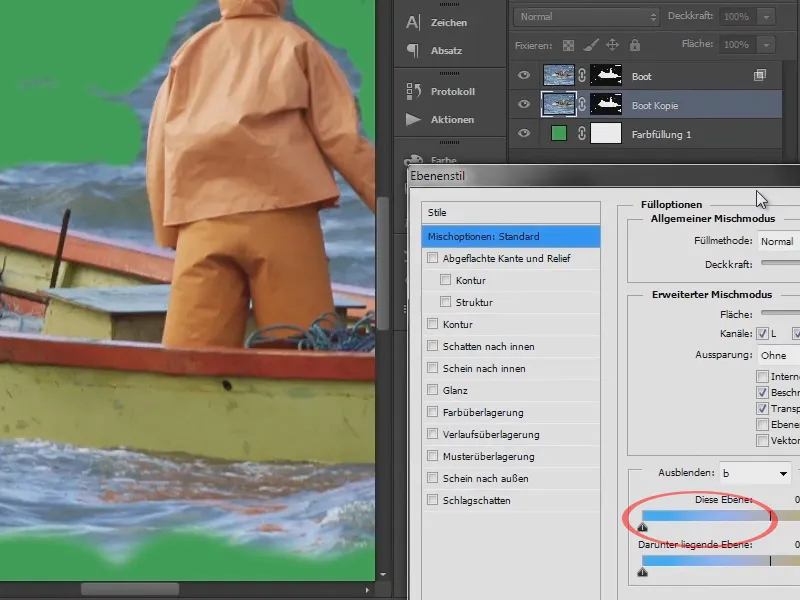This screenshot has height=600, width=800.
Task: Open the Farbe panel icon
Action: (x=414, y=160)
